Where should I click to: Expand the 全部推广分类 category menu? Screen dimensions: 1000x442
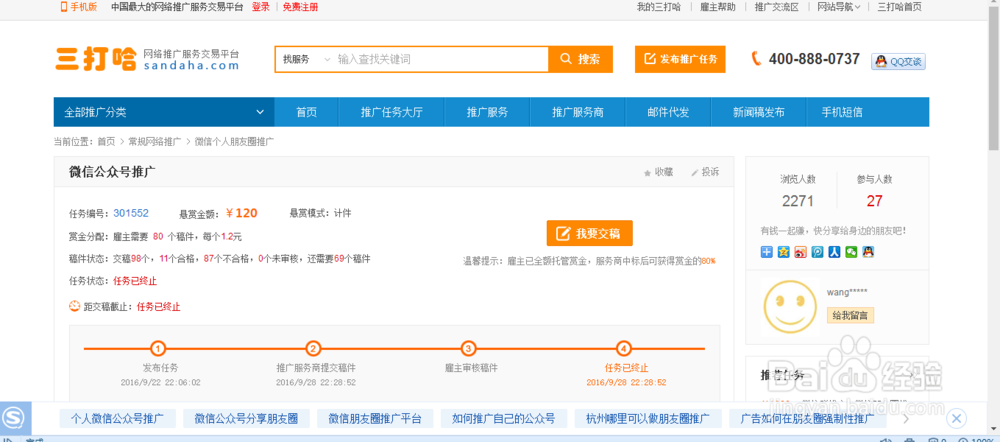[164, 112]
